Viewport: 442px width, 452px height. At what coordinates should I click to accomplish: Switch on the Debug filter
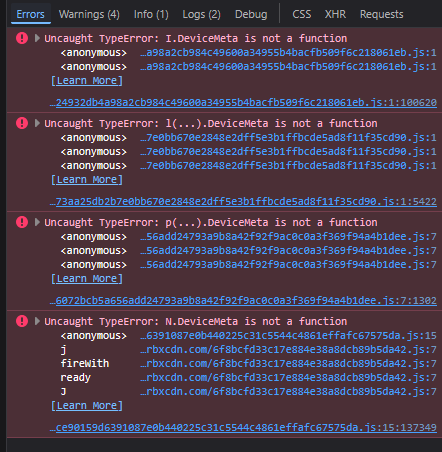coord(251,14)
